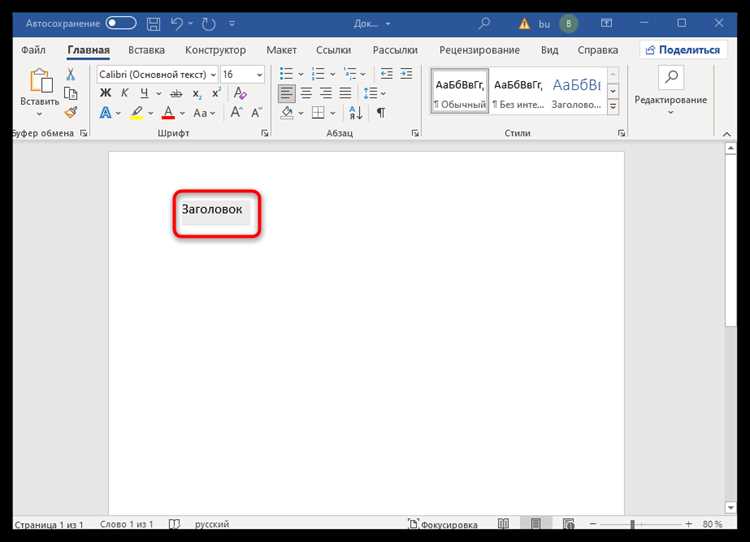Apply borders to paragraph
The width and height of the screenshot is (750, 542).
tap(318, 113)
